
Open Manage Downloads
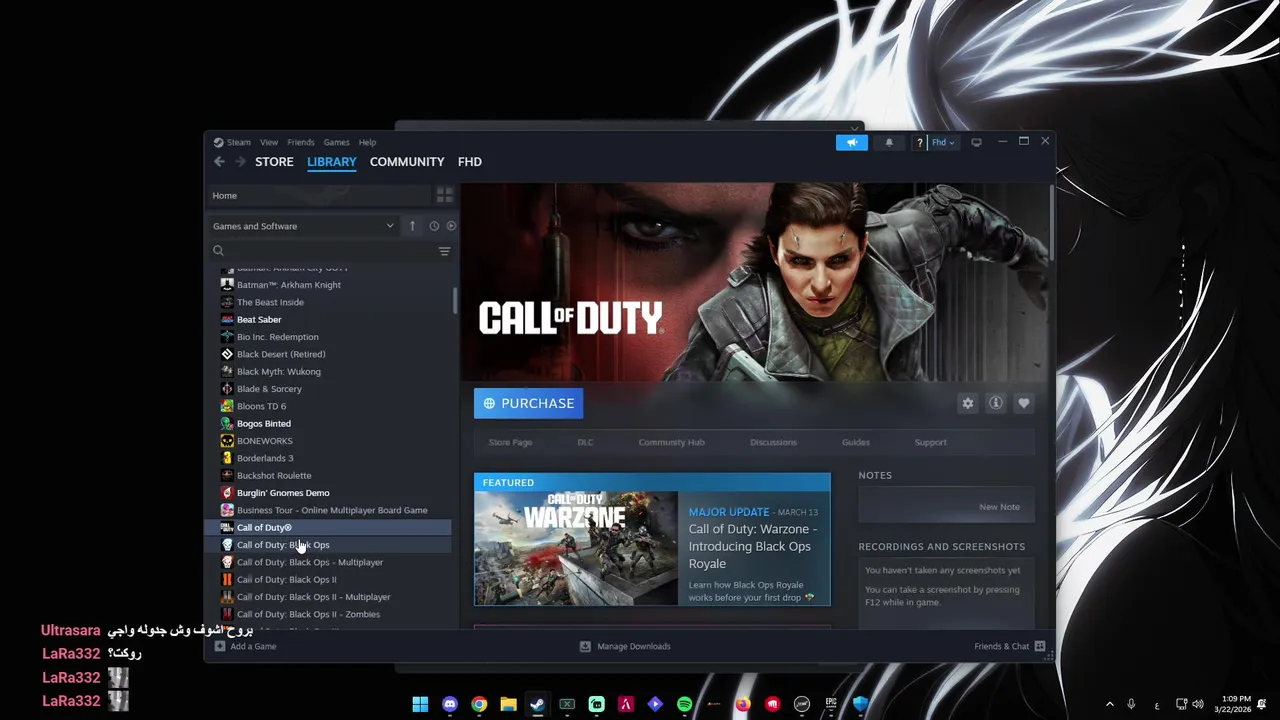(625, 646)
